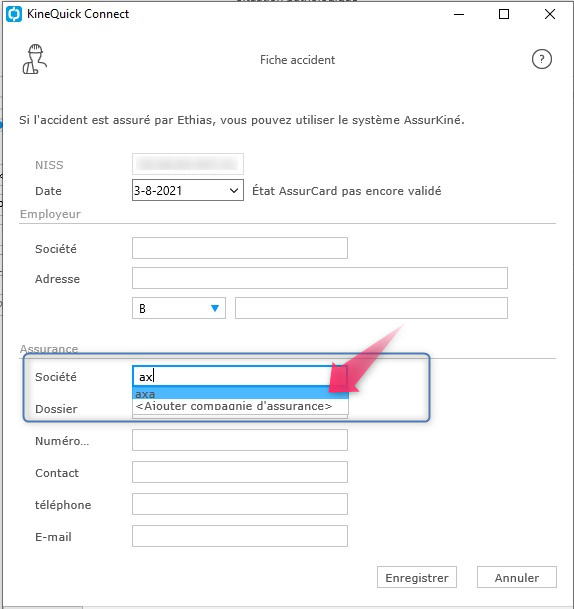Focus the E-mail input field
The height and width of the screenshot is (609, 574).
[240, 536]
